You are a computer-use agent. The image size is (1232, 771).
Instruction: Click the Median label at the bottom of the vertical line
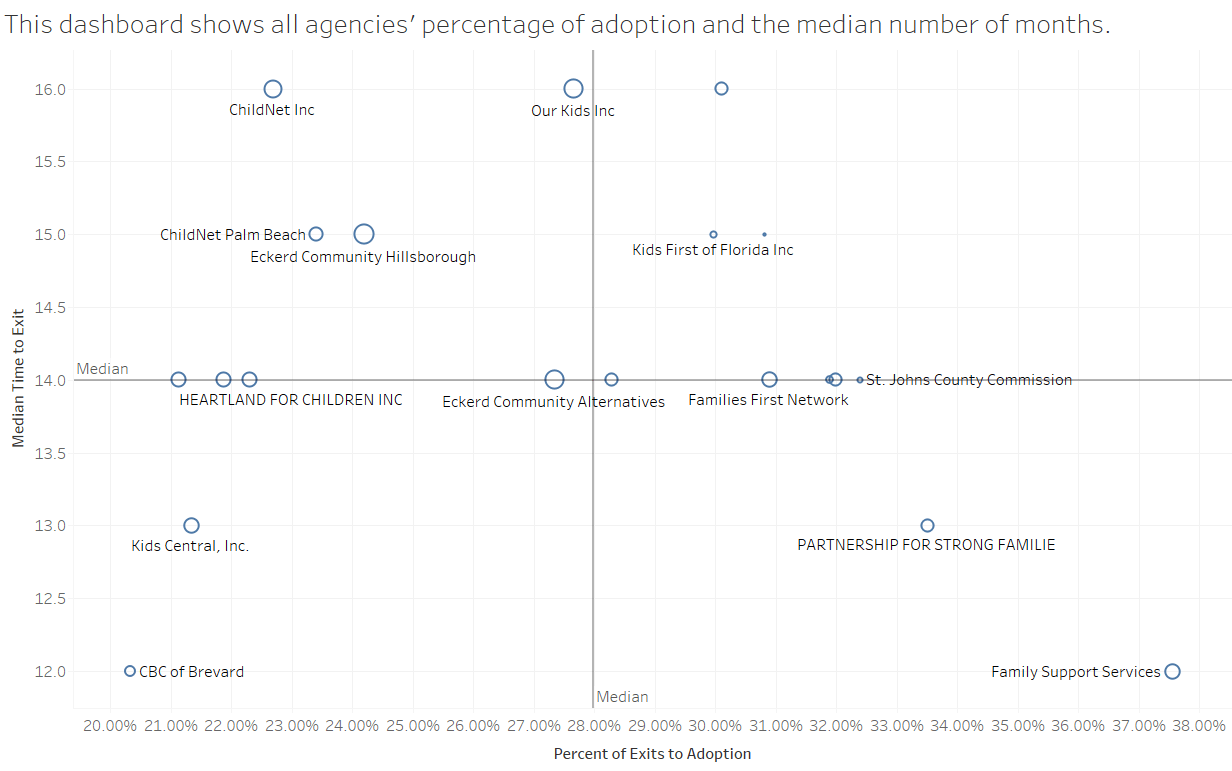click(x=622, y=697)
